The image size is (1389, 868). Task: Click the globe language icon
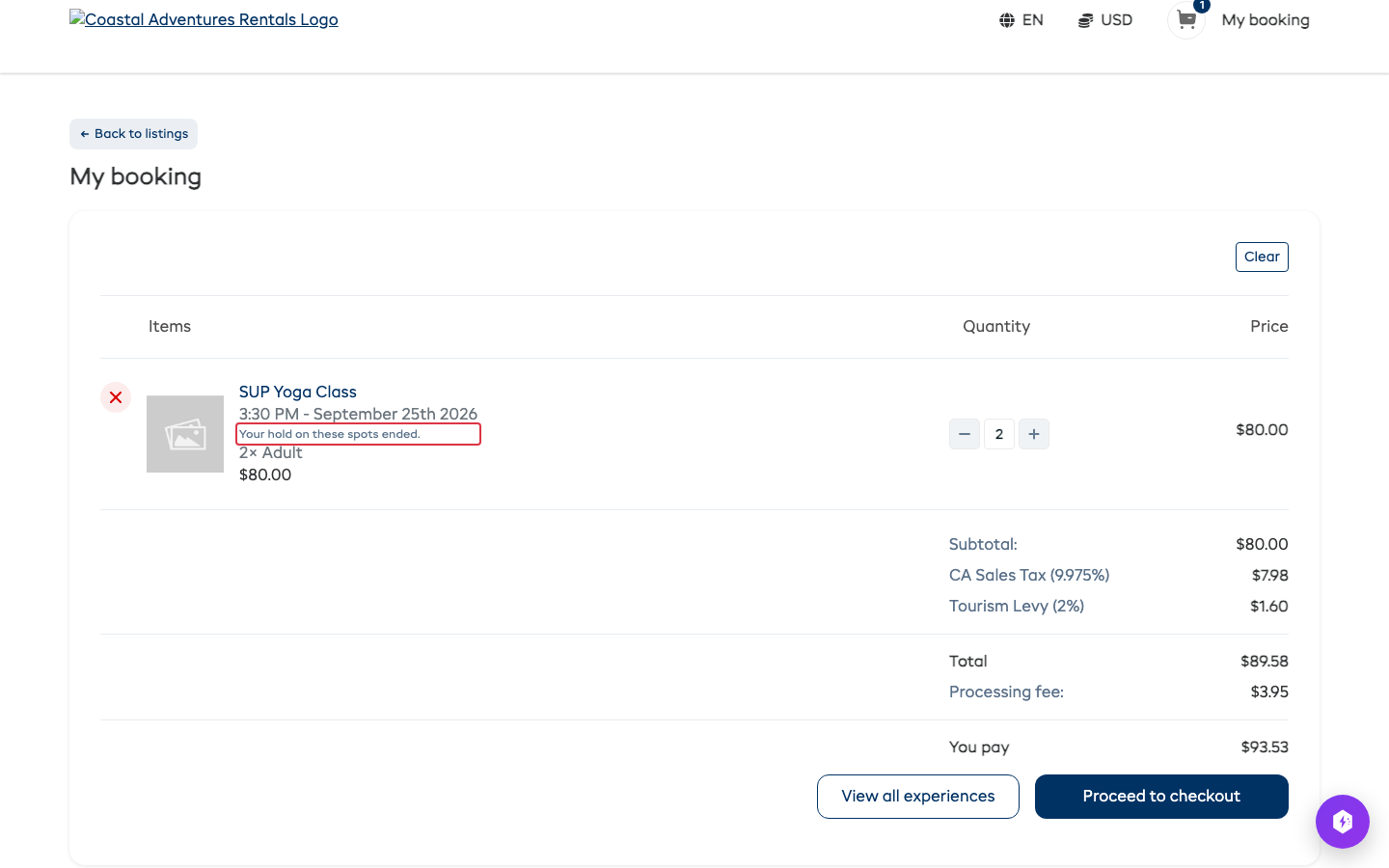1007,20
